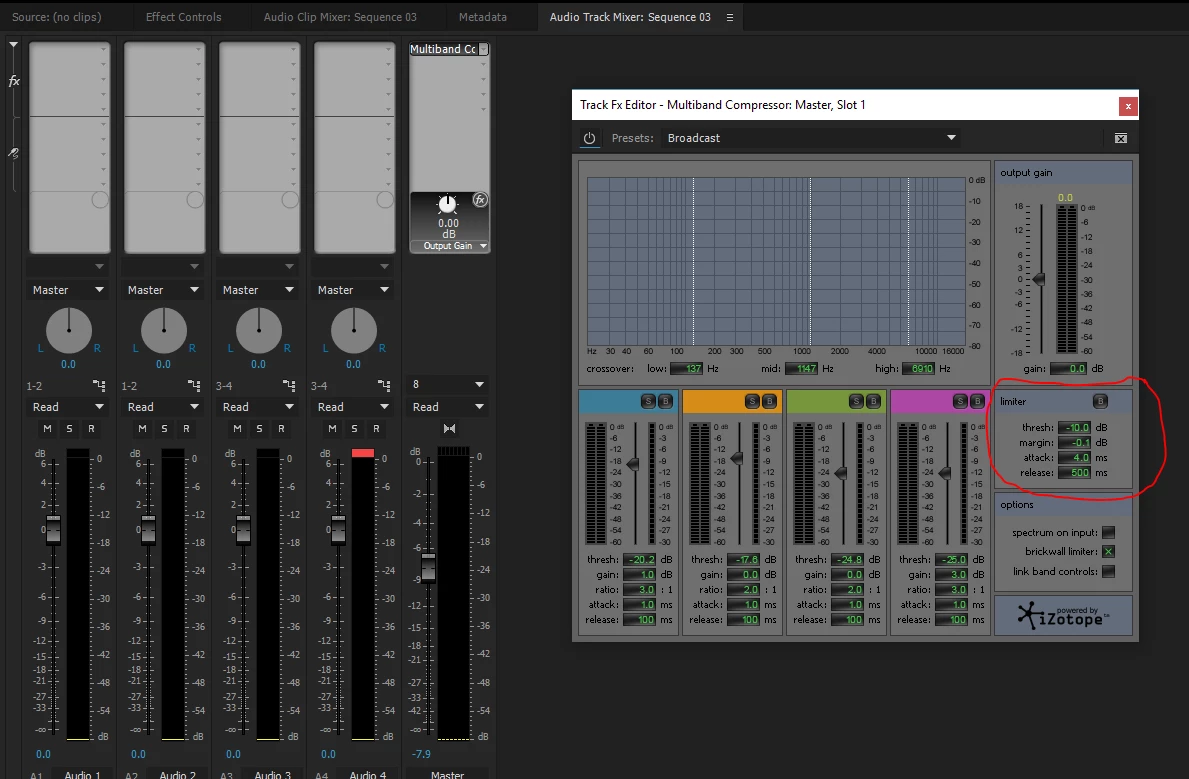Click Audio 3 channel output mapping icon

click(289, 385)
